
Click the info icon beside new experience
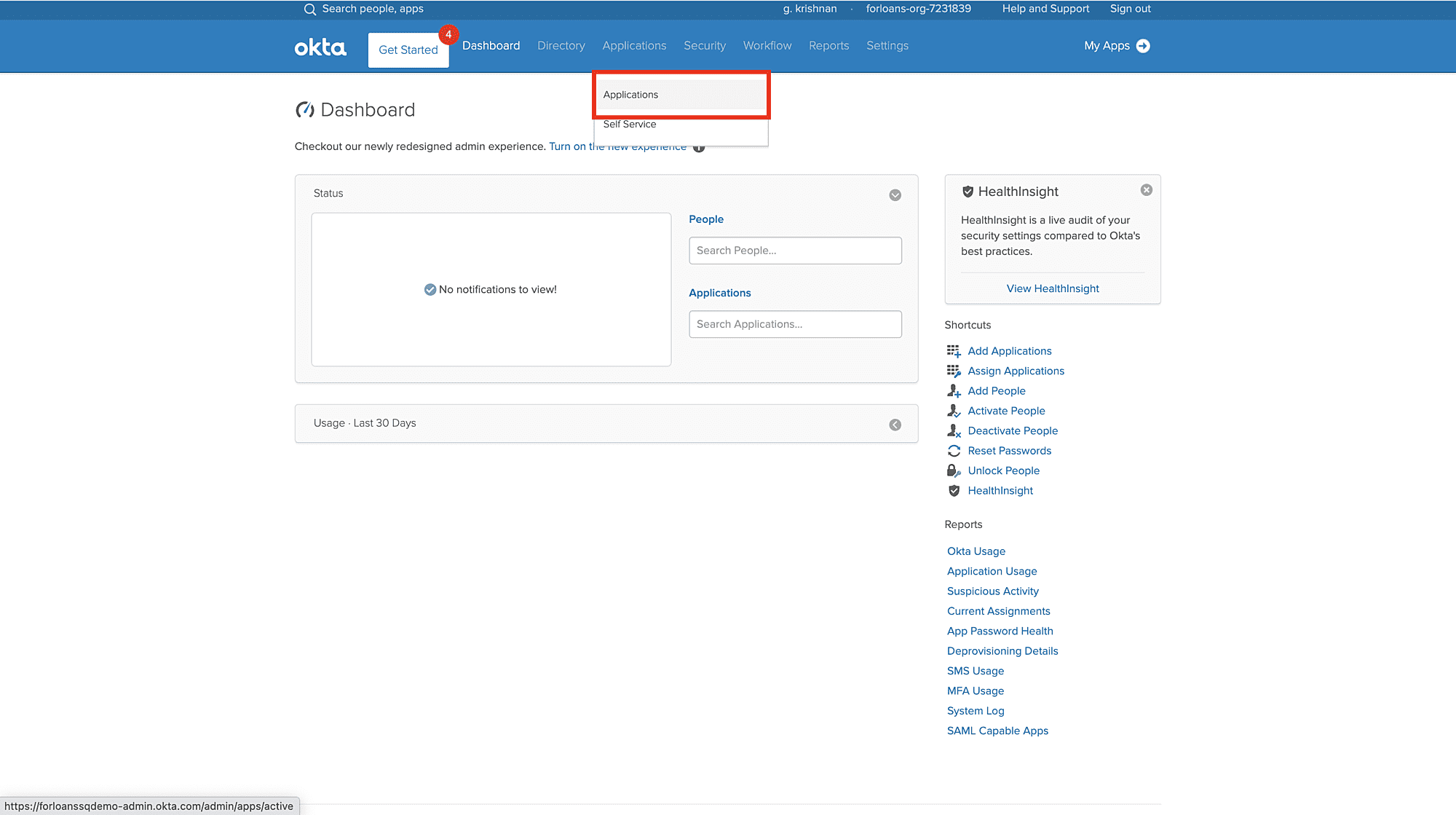coord(699,148)
